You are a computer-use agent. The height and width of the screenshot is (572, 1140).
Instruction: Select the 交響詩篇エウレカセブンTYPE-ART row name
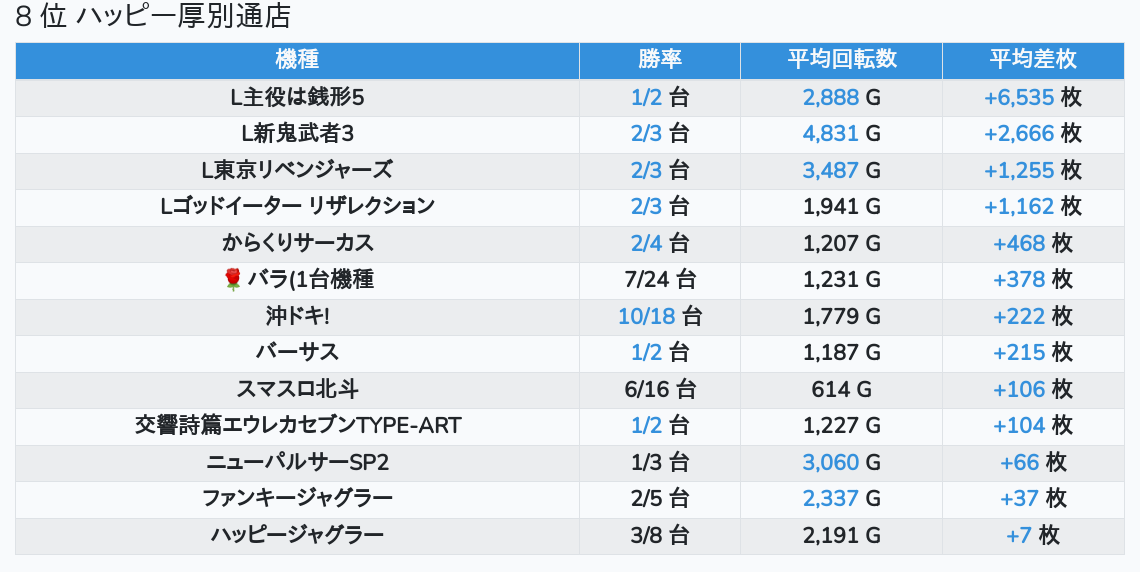coord(297,425)
